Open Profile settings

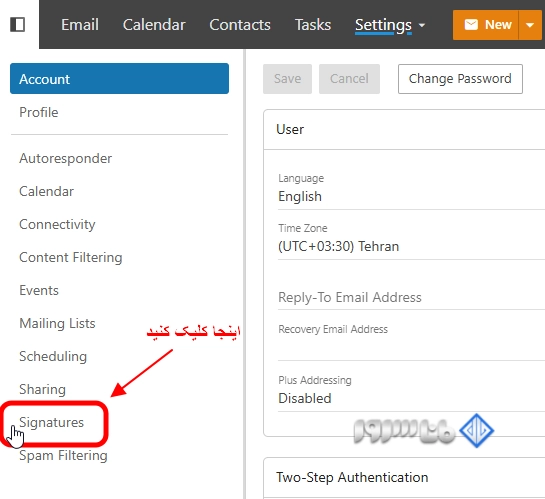[39, 112]
